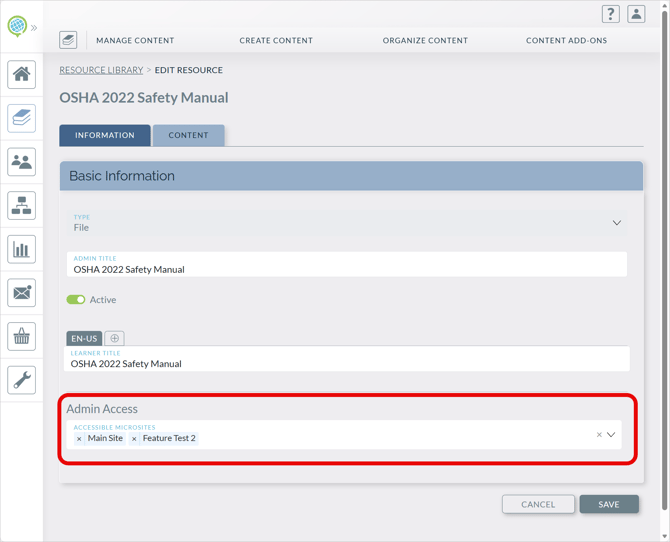Open the Home icon in sidebar
This screenshot has height=542, width=670.
click(22, 74)
